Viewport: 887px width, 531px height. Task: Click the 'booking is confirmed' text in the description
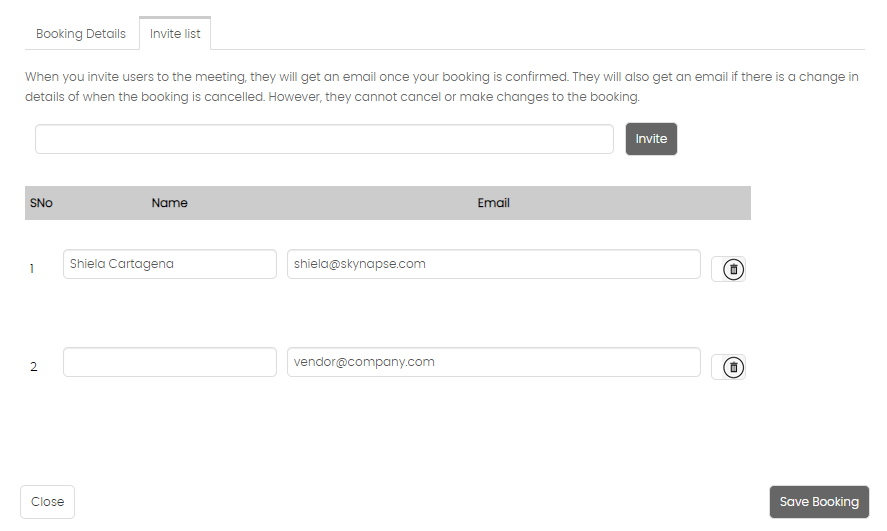coord(505,77)
